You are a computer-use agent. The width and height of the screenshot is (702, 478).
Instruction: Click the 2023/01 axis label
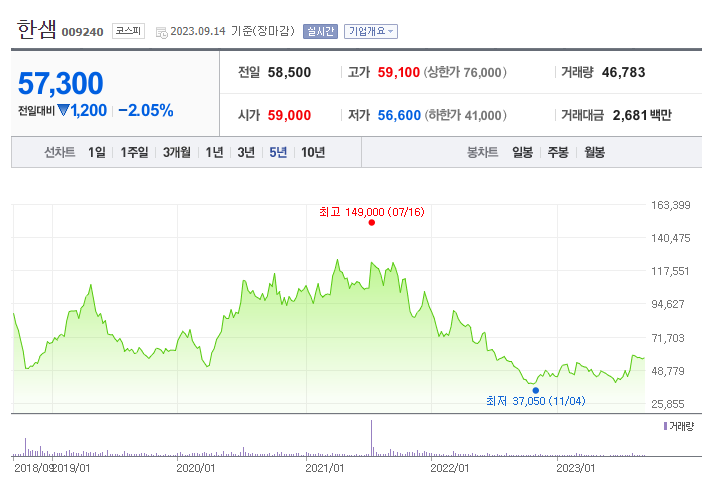tap(576, 468)
